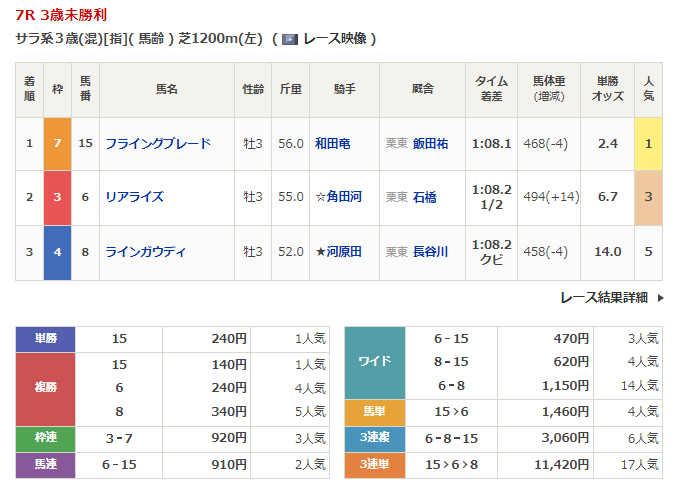The width and height of the screenshot is (680, 489).
Task: Open horse フライングブレード profile
Action: coord(158,143)
